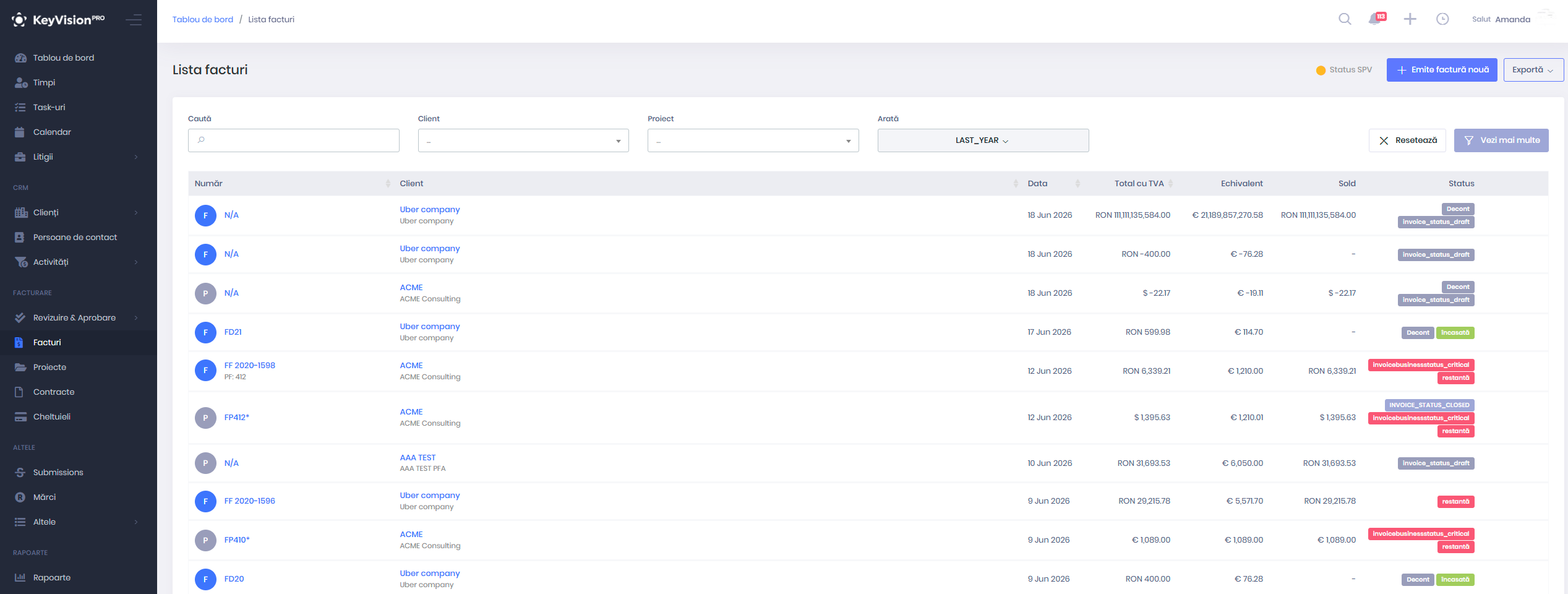
Task: Open the Client filter dropdown
Action: pos(523,140)
